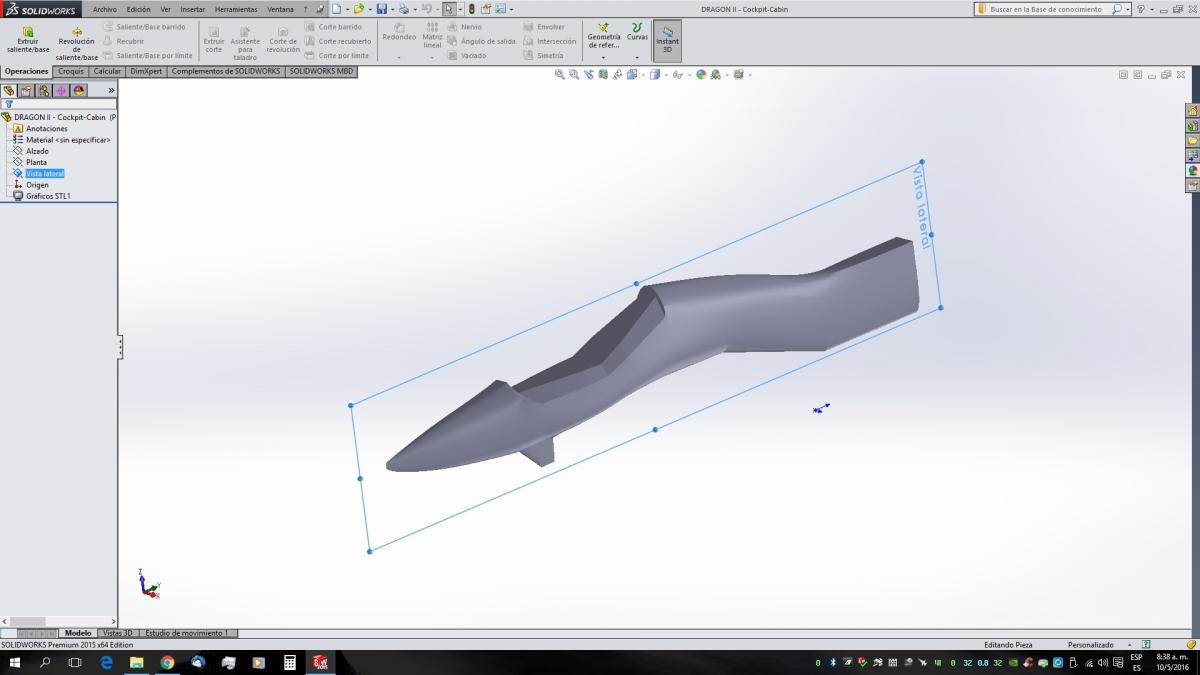Click the View settings icon
This screenshot has width=1200, height=675.
point(738,74)
